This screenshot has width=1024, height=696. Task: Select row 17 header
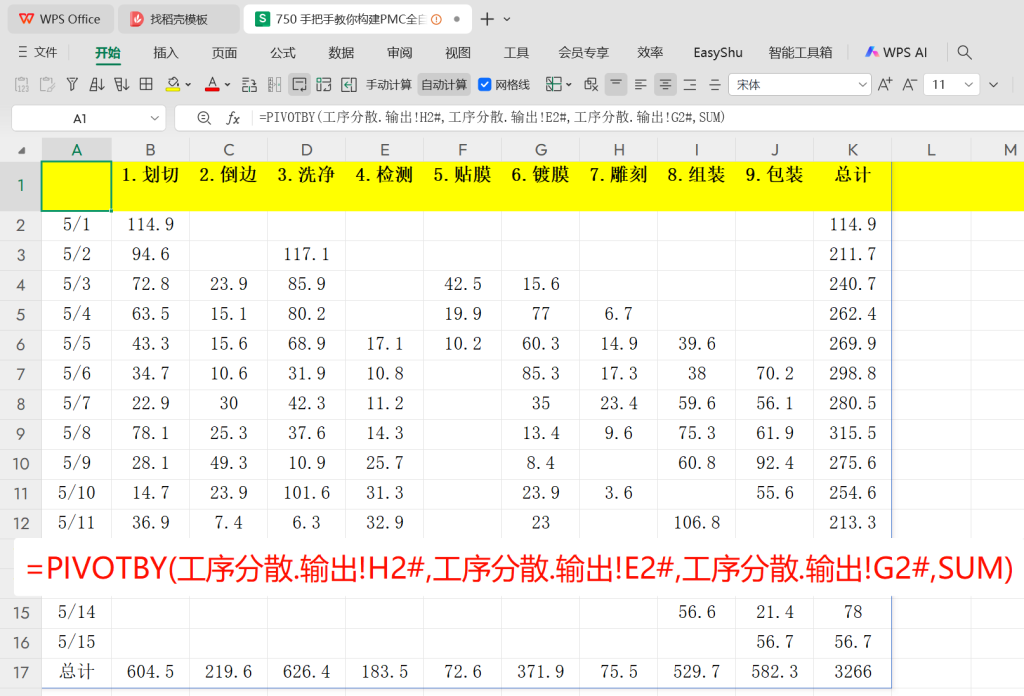coord(21,672)
